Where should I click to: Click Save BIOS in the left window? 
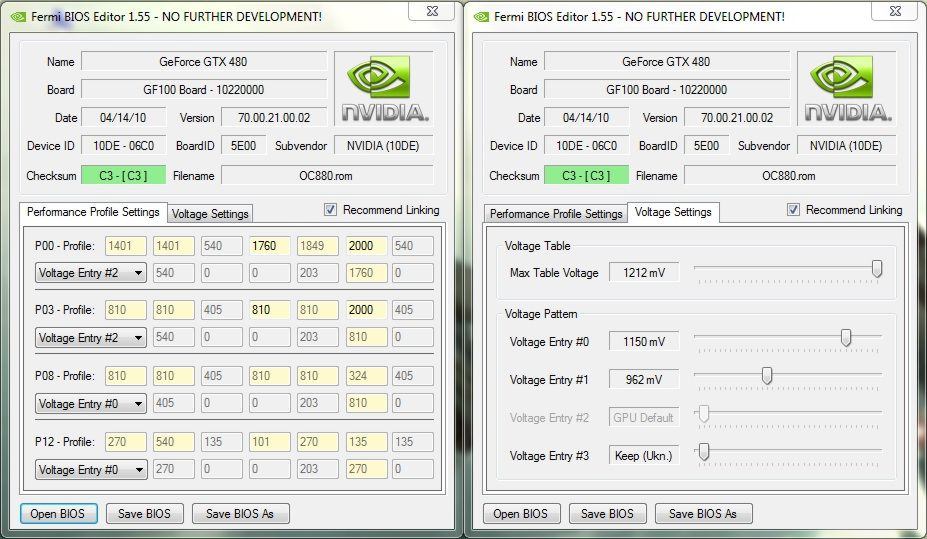click(144, 514)
